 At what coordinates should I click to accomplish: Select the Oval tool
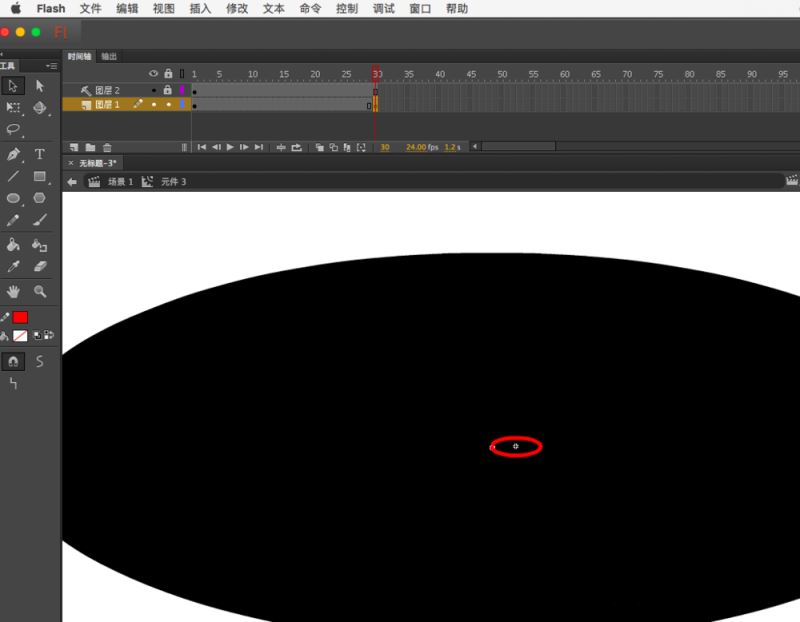click(13, 198)
